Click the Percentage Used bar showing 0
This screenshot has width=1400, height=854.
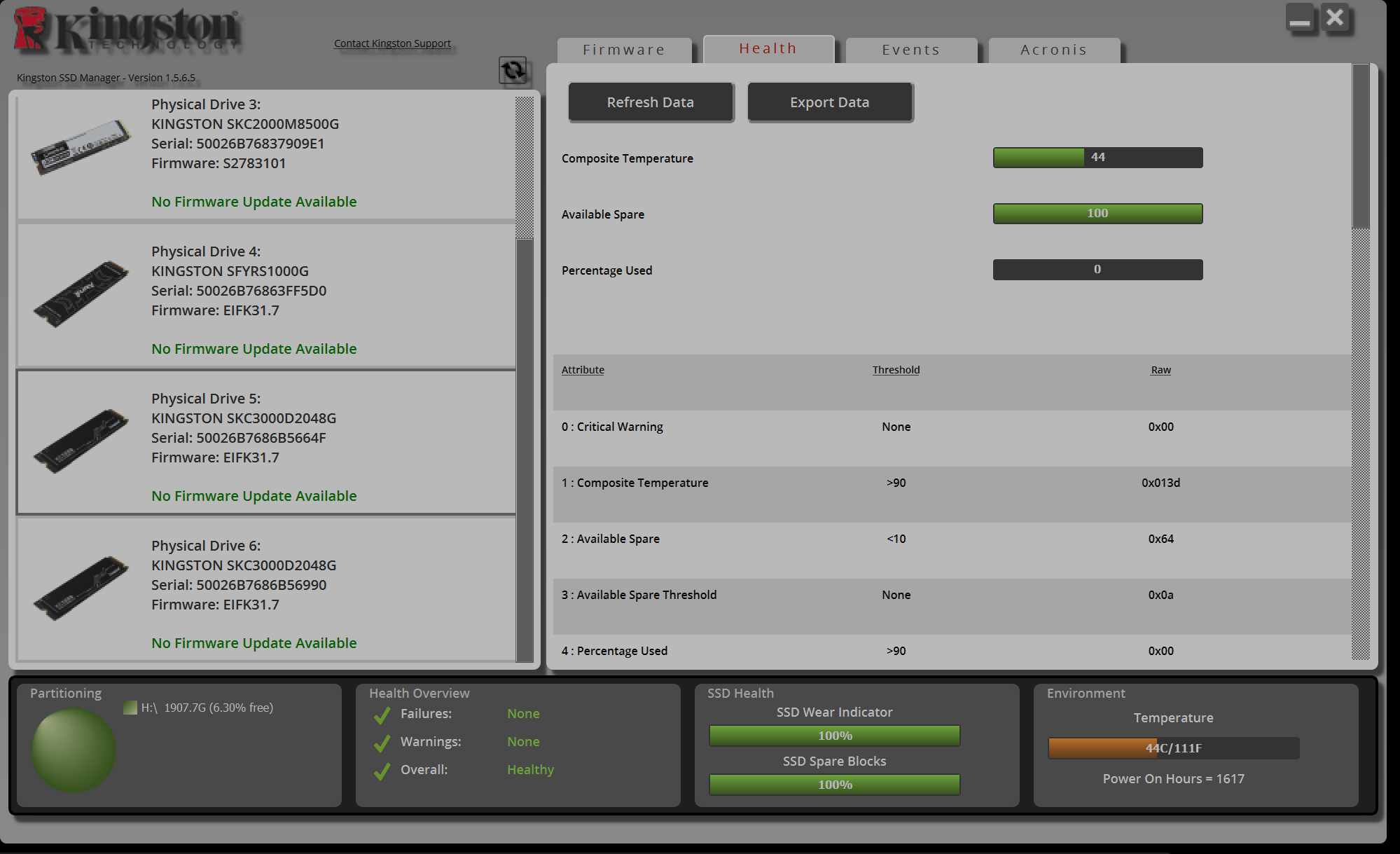pyautogui.click(x=1098, y=270)
